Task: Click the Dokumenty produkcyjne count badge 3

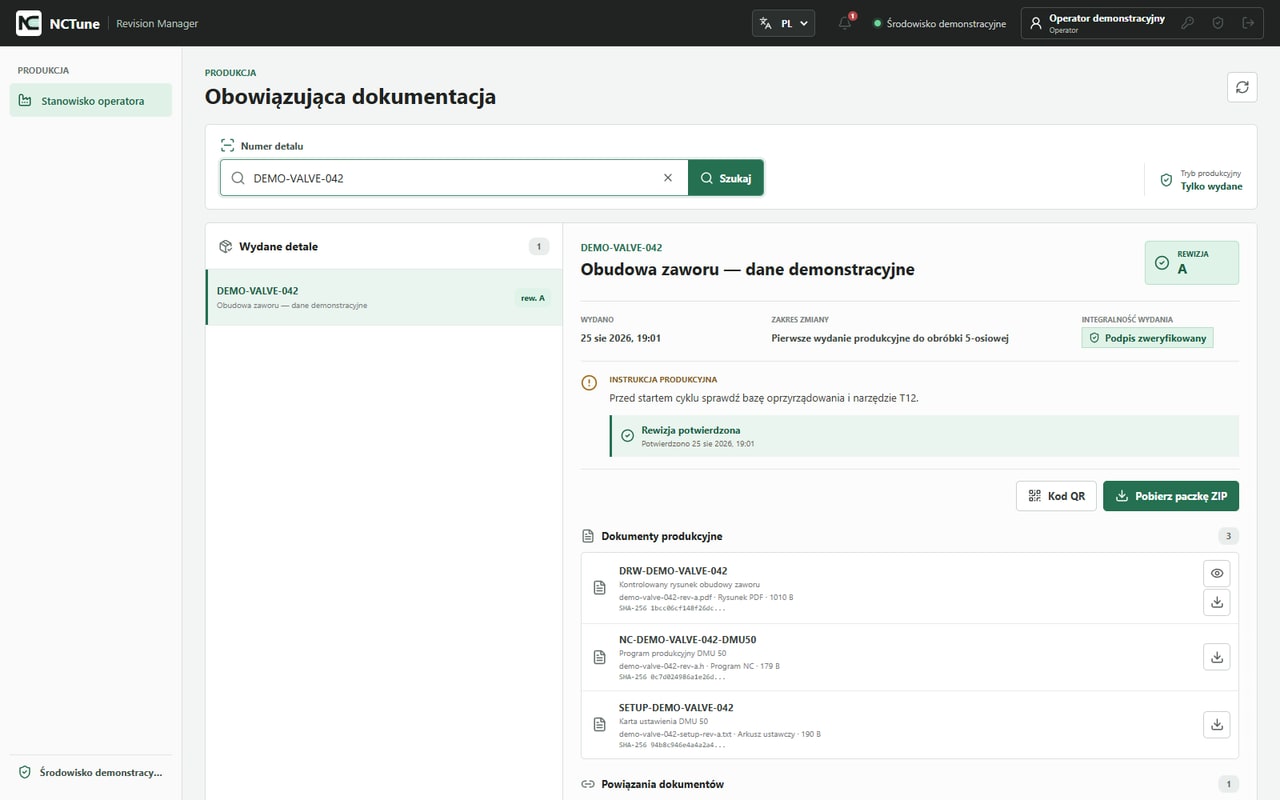Action: [x=1228, y=536]
